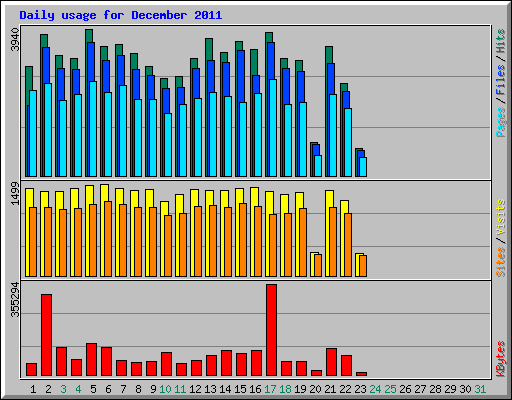The height and width of the screenshot is (400, 512).
Task: Click the orange Sites bar for day 22
Action: [348, 245]
